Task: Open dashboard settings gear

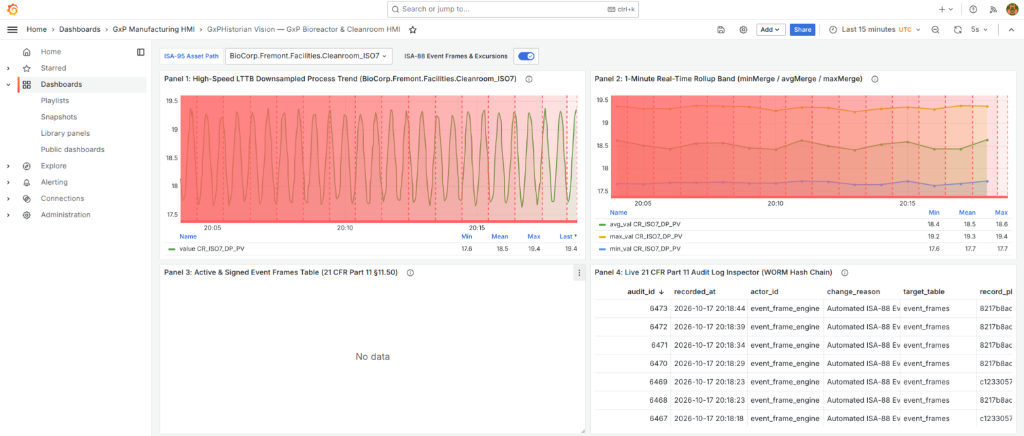Action: point(743,29)
